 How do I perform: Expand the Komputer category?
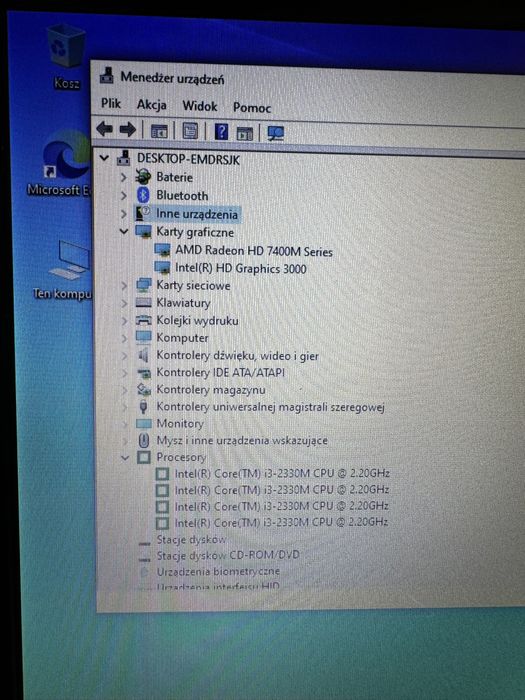pyautogui.click(x=124, y=338)
